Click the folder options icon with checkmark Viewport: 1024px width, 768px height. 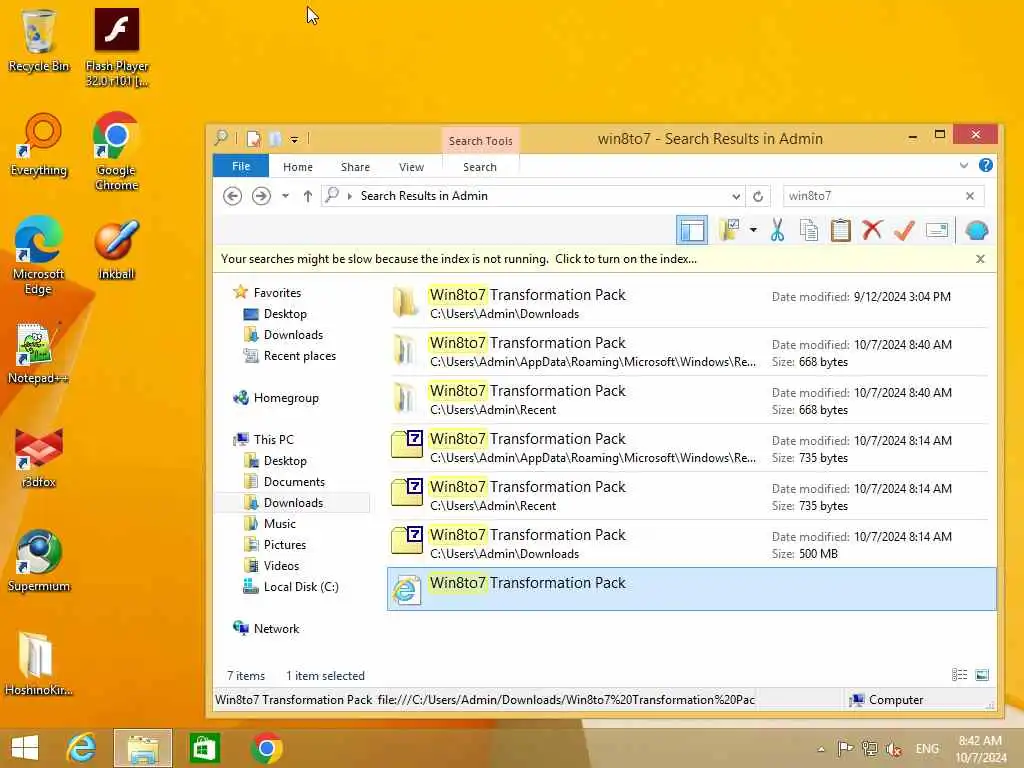point(729,230)
